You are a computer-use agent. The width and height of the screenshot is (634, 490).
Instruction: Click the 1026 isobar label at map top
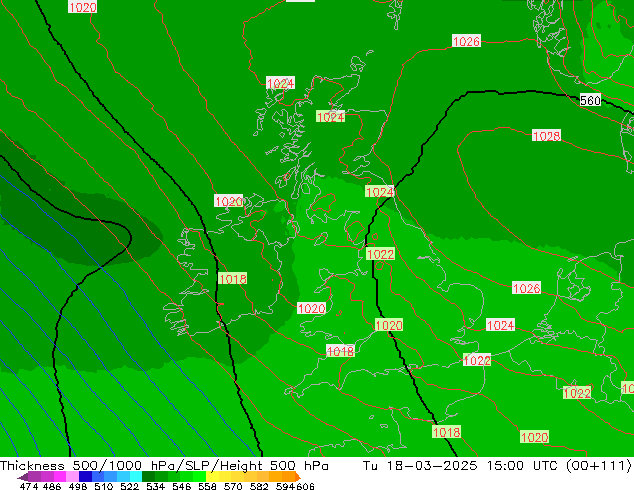(x=466, y=41)
